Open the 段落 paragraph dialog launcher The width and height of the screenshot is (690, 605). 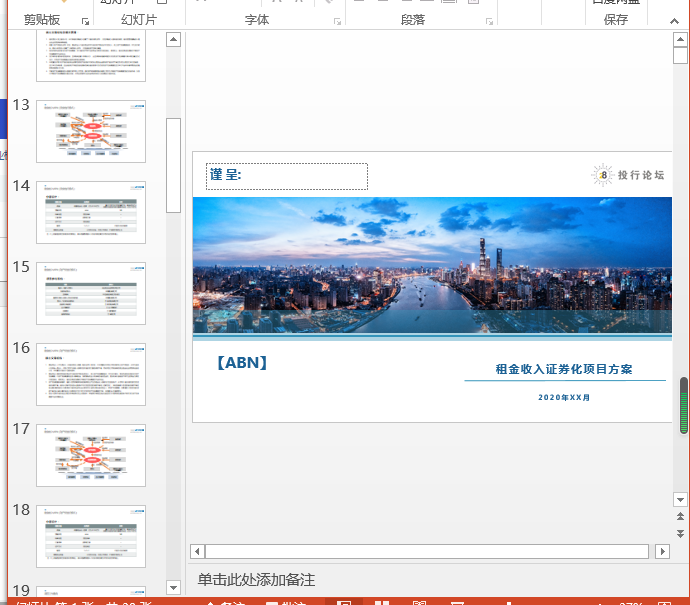pos(489,21)
